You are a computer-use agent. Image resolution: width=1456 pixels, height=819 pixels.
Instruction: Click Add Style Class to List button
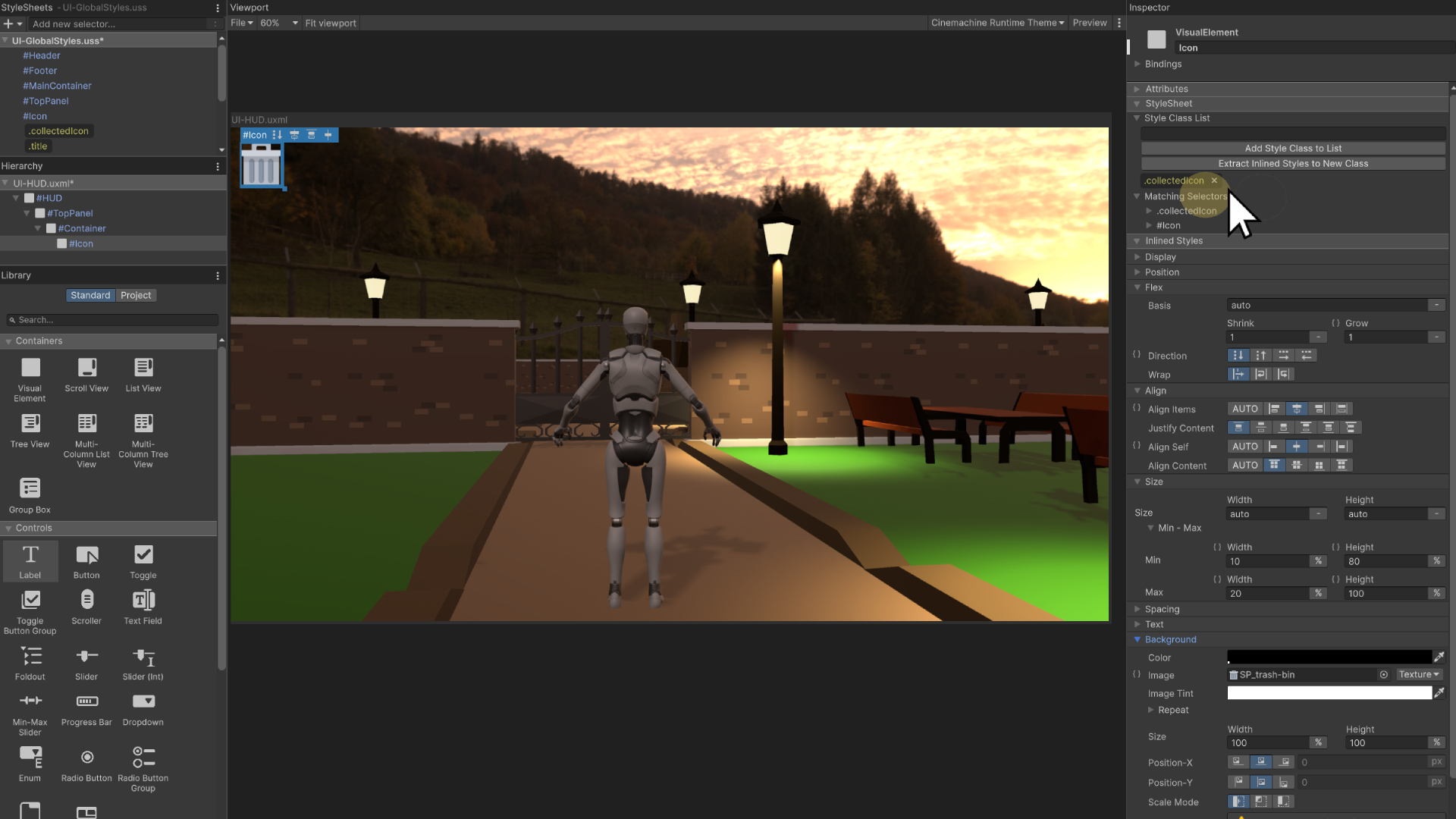(x=1293, y=149)
